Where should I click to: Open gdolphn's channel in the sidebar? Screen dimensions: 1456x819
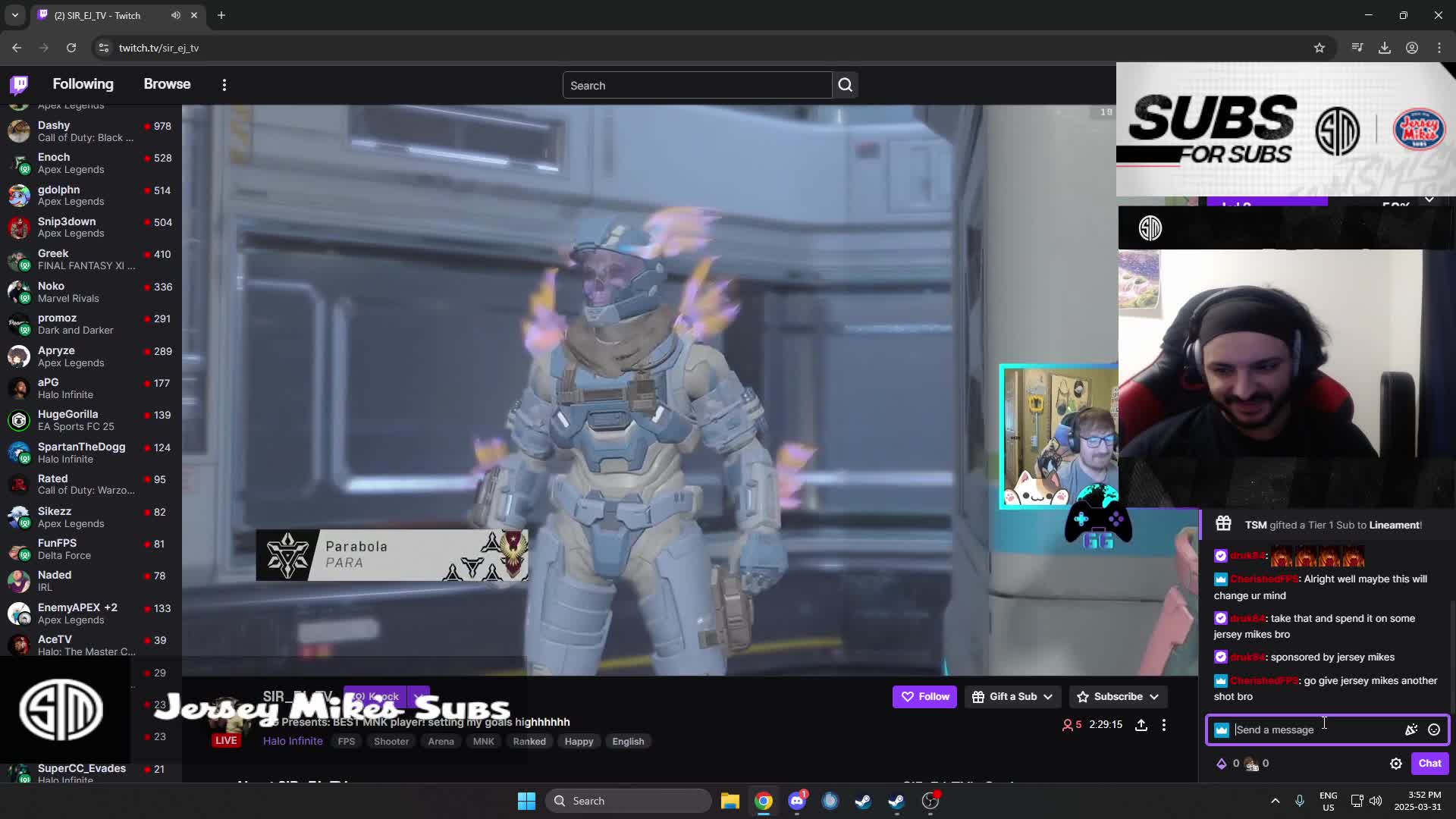pyautogui.click(x=91, y=195)
